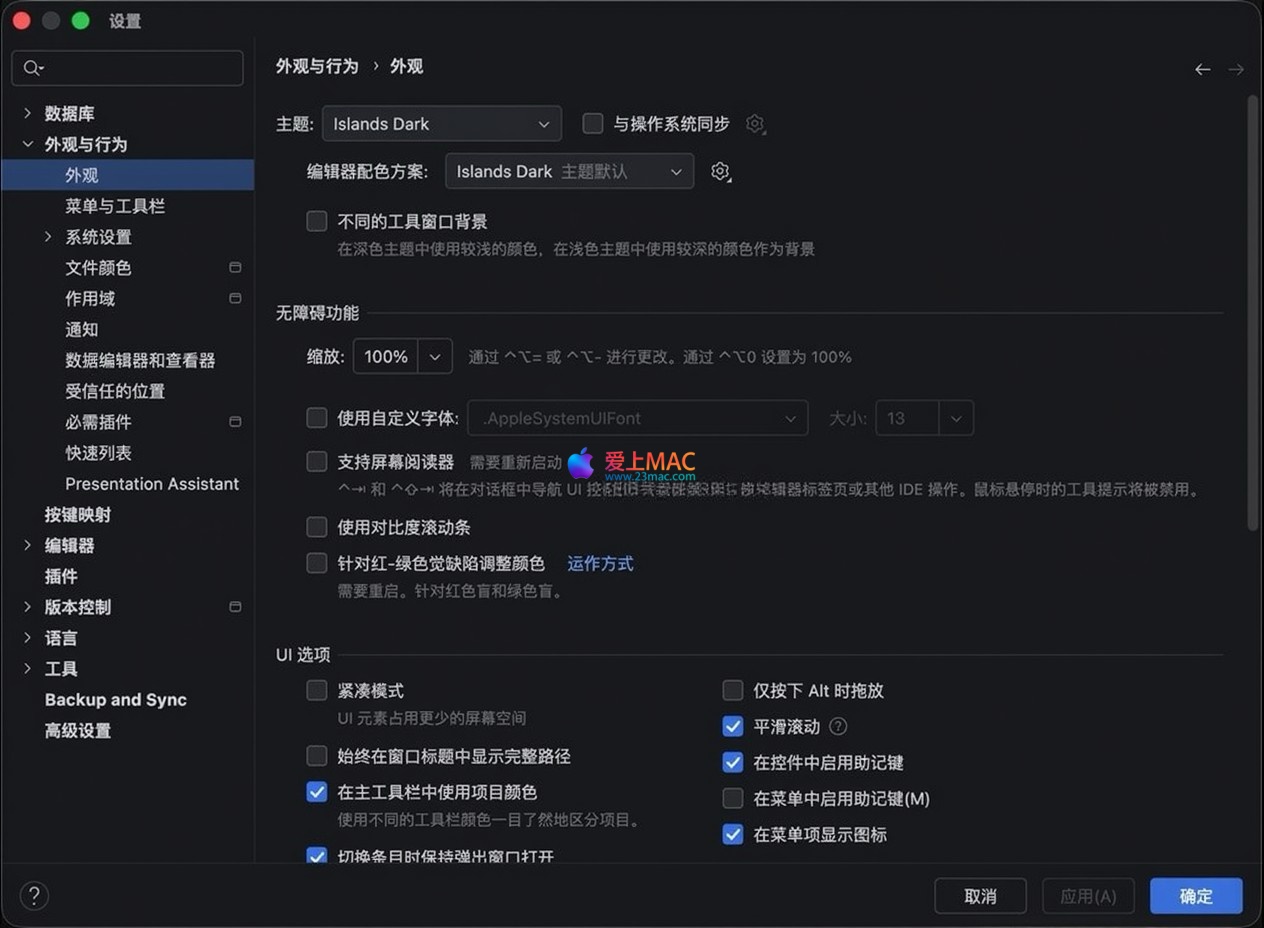1264x928 pixels.
Task: Click the gear icon beside theme sync checkbox
Action: click(755, 124)
